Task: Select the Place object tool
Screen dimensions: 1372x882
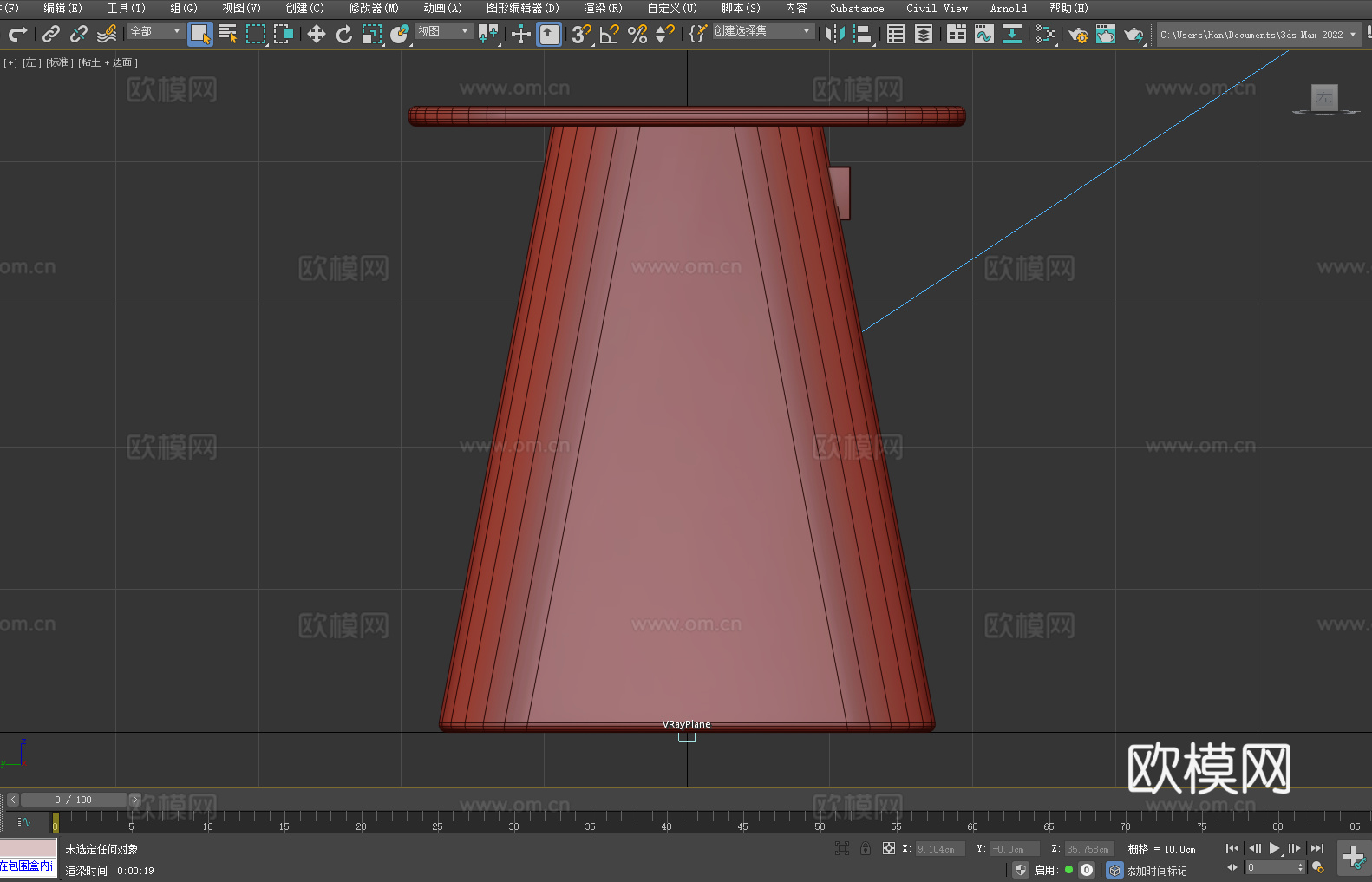Action: click(400, 34)
